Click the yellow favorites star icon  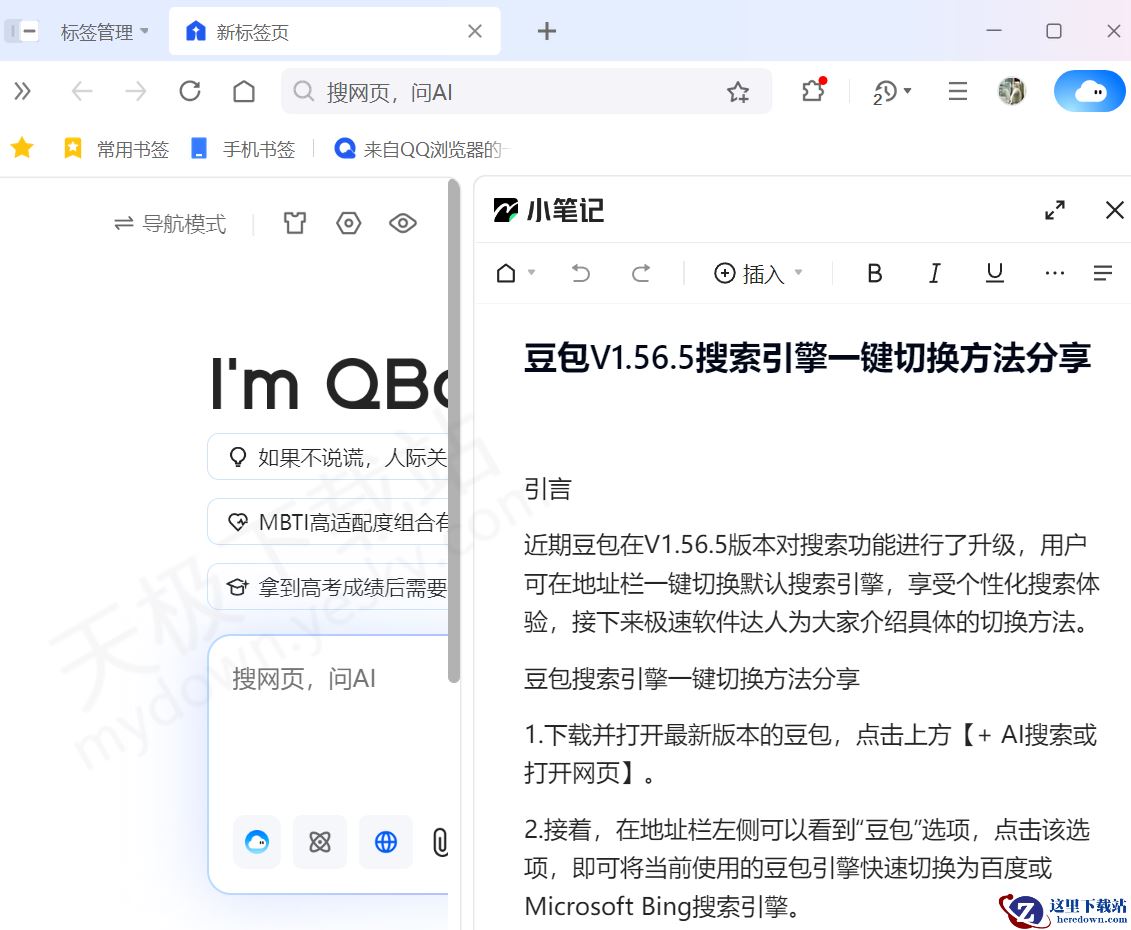click(x=22, y=148)
